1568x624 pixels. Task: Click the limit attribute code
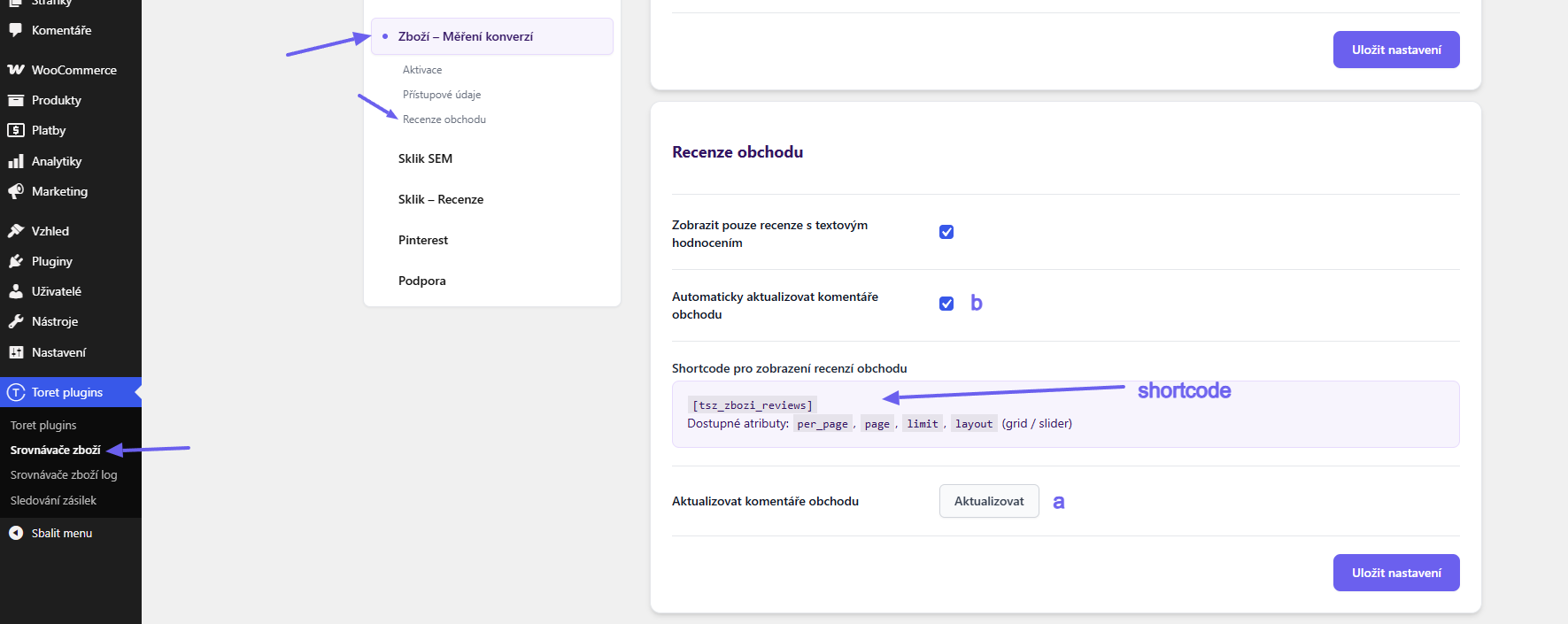(x=923, y=424)
